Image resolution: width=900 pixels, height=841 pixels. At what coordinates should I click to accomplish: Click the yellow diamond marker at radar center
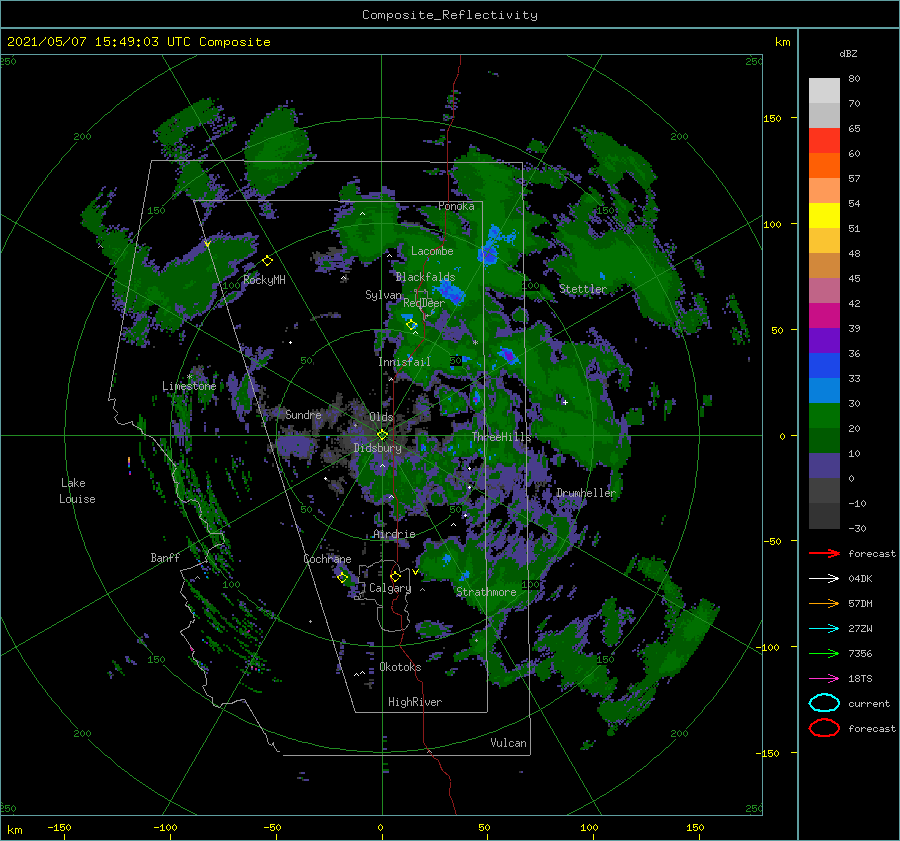382,435
